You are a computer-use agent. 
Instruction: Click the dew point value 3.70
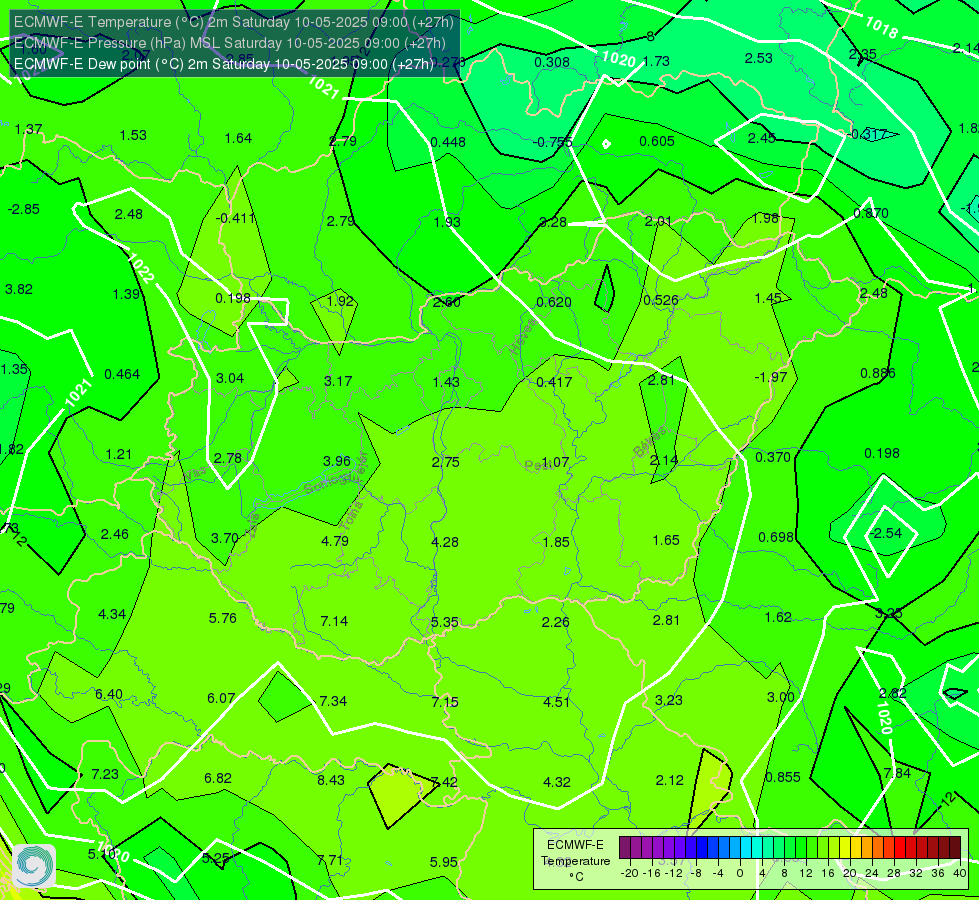click(x=225, y=538)
